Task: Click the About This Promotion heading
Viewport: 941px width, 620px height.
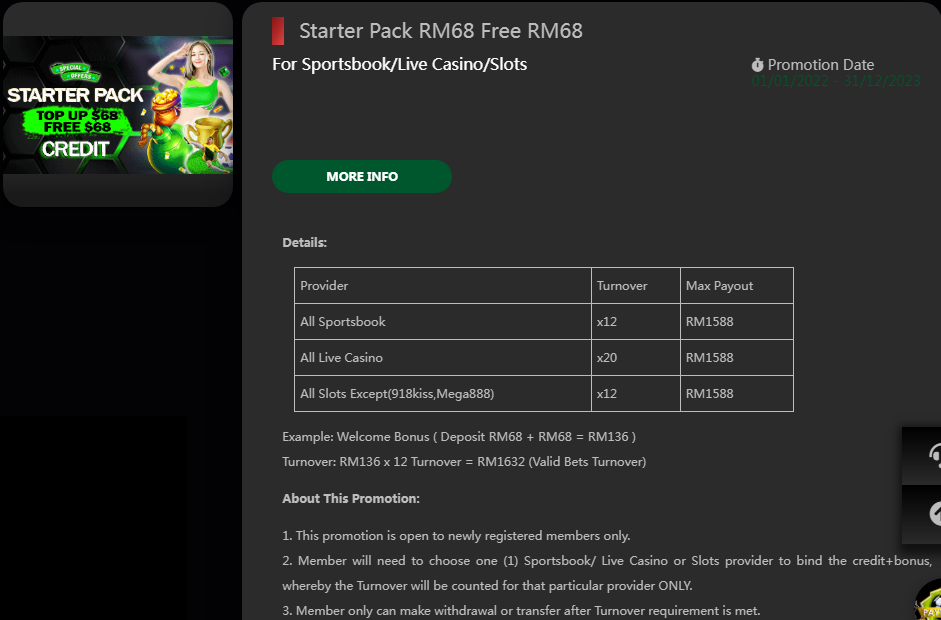Action: [351, 498]
